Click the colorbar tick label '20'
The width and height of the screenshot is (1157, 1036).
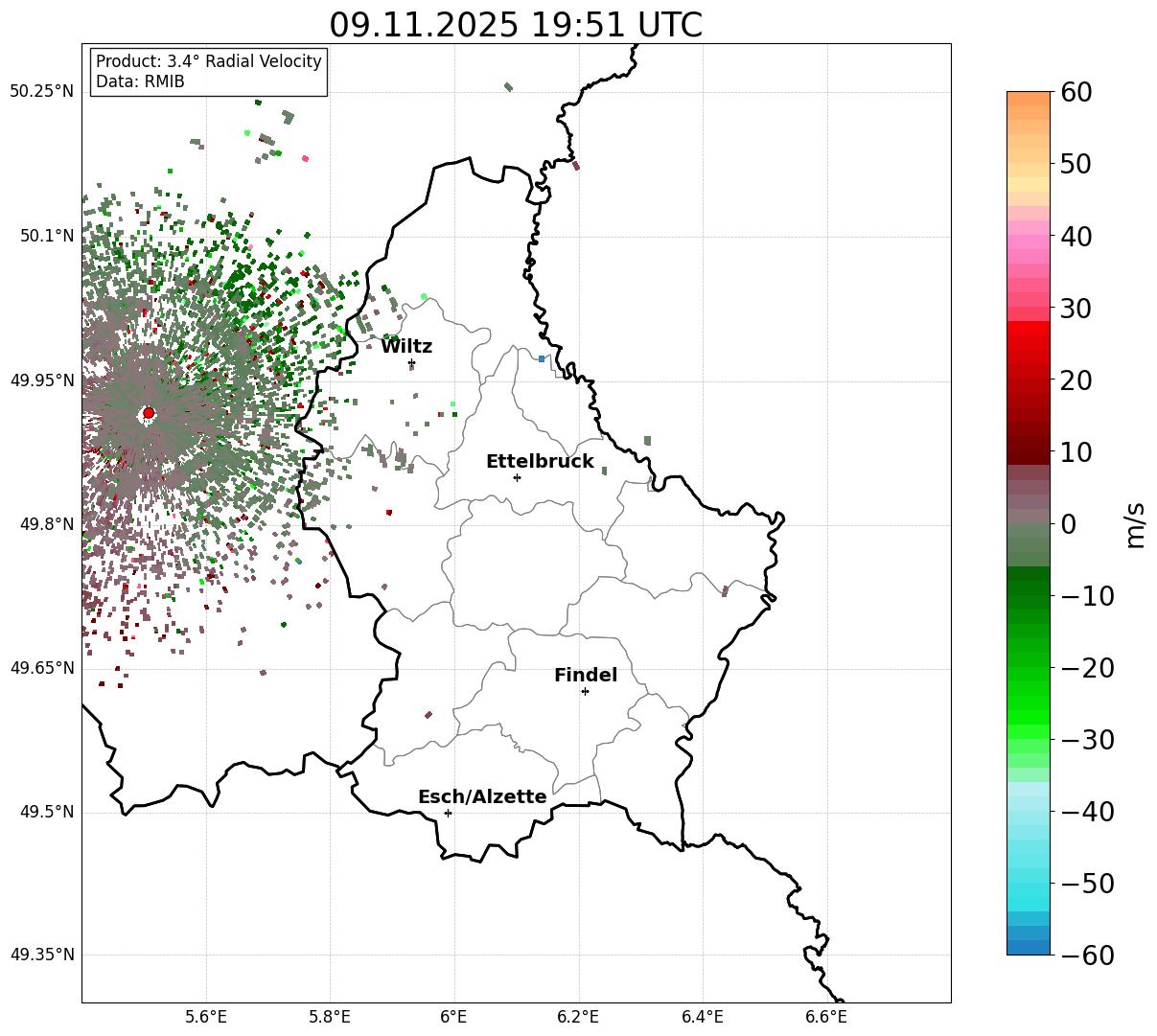click(1076, 380)
